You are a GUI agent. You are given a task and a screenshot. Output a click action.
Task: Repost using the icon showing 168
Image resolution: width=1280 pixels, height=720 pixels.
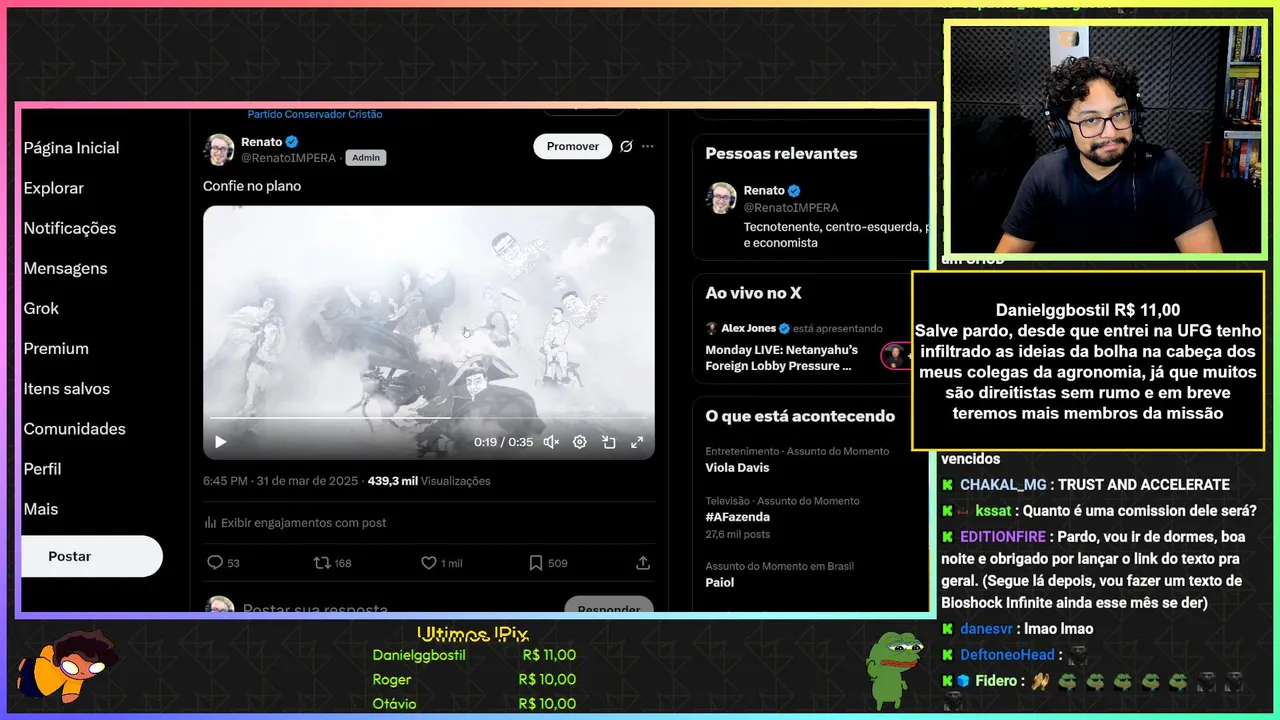pyautogui.click(x=332, y=563)
